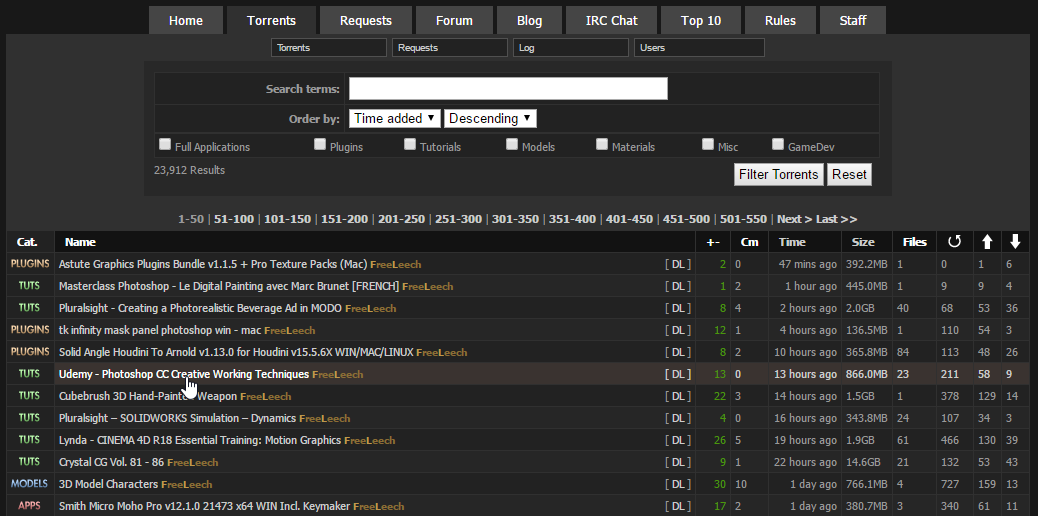Open the Top 10 tab
The image size is (1038, 516).
coord(701,21)
